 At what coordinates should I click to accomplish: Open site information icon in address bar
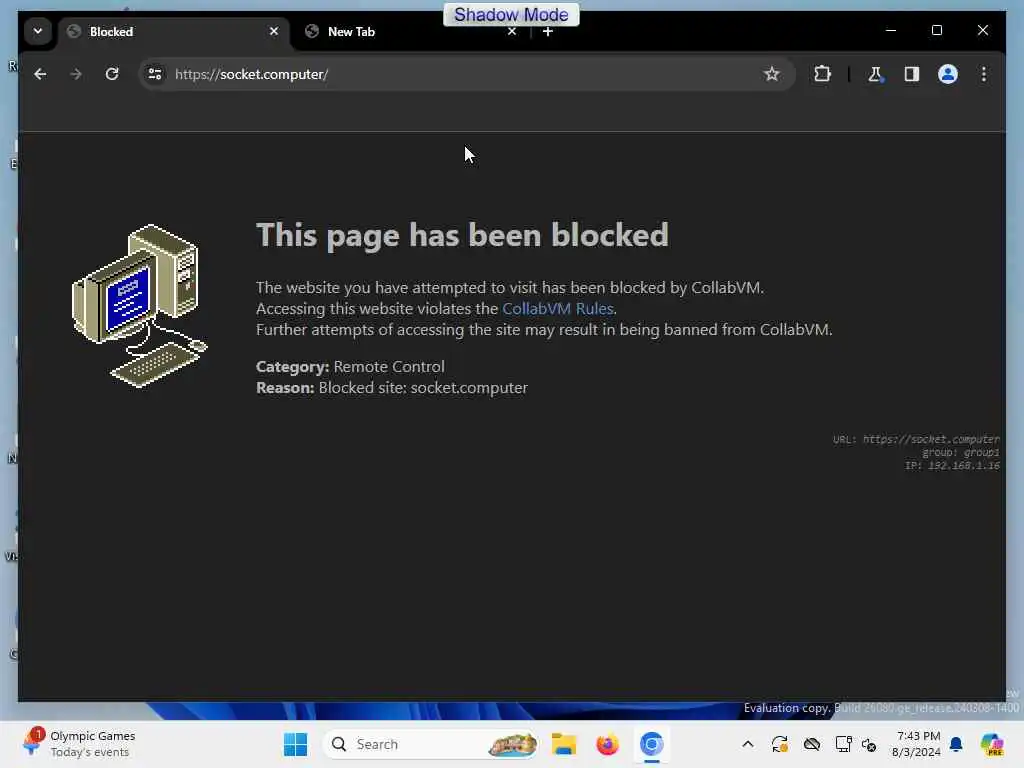coord(155,74)
